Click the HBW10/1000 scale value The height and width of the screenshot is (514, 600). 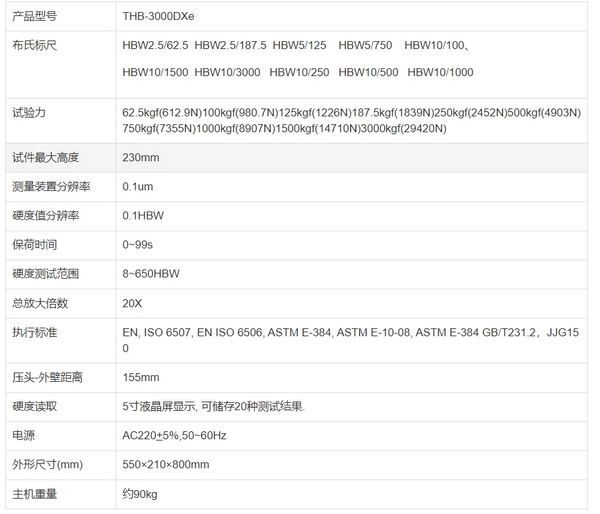[x=440, y=72]
